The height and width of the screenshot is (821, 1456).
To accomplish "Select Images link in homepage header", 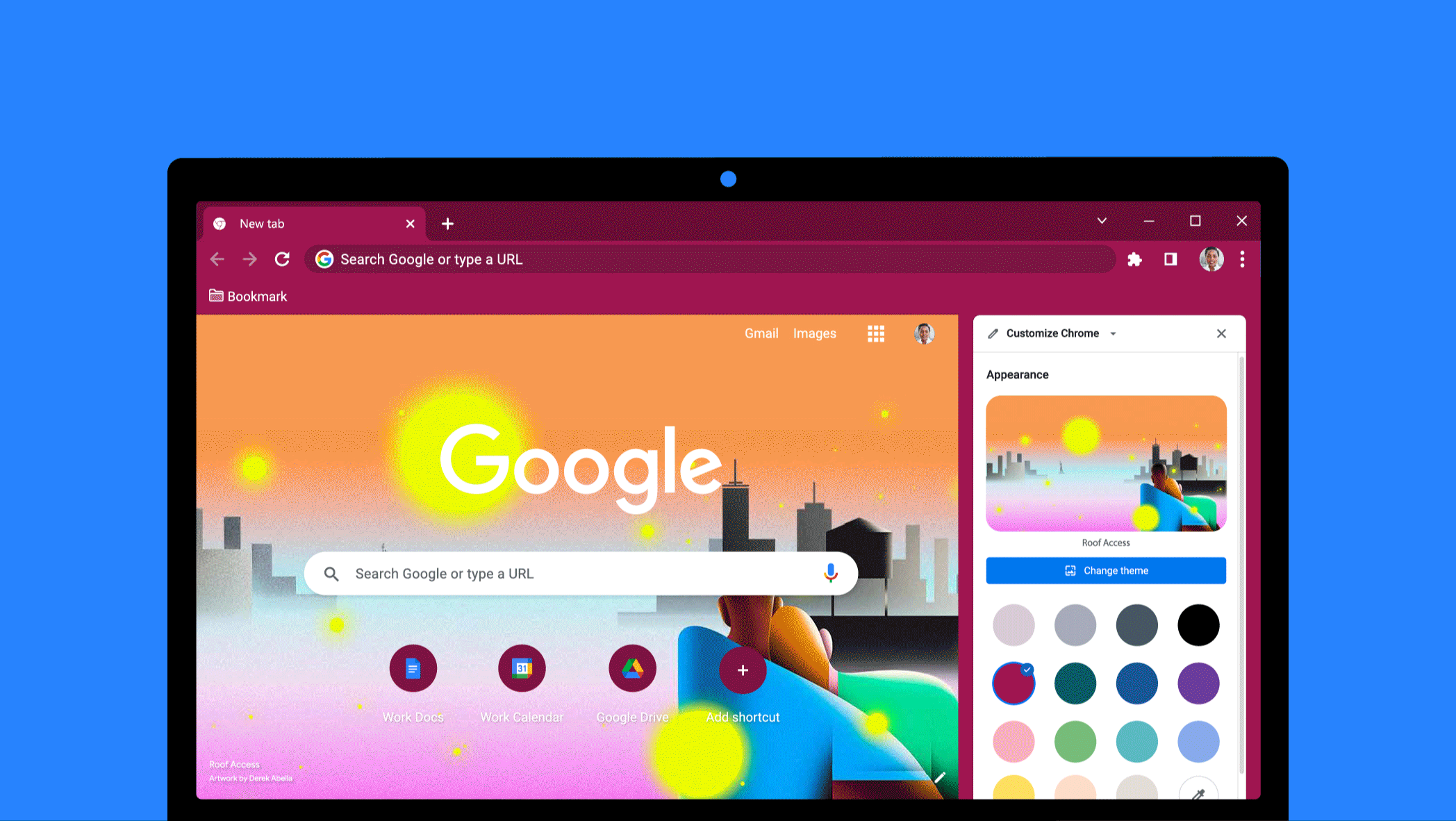I will pyautogui.click(x=815, y=333).
